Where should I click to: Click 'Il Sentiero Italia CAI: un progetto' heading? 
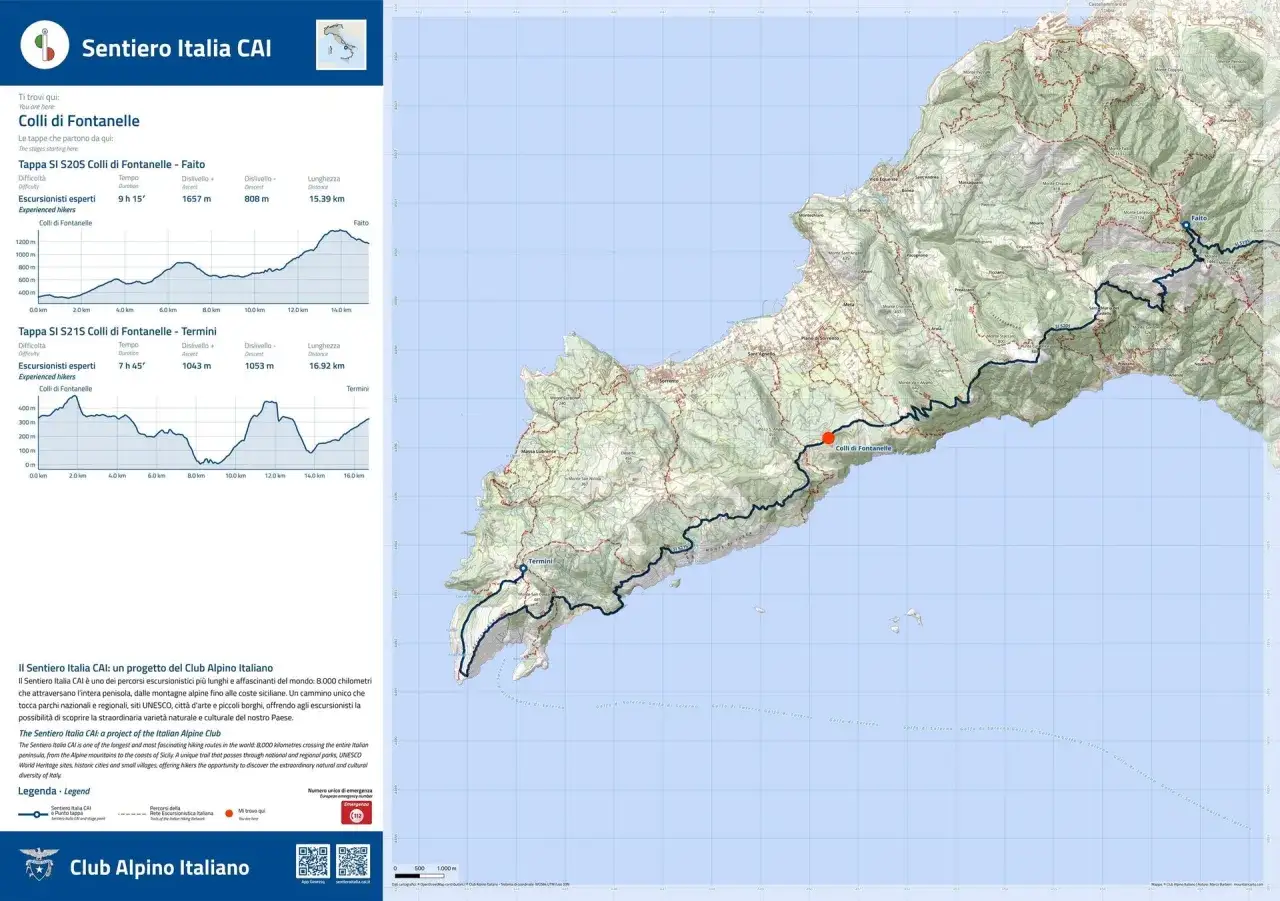point(145,667)
